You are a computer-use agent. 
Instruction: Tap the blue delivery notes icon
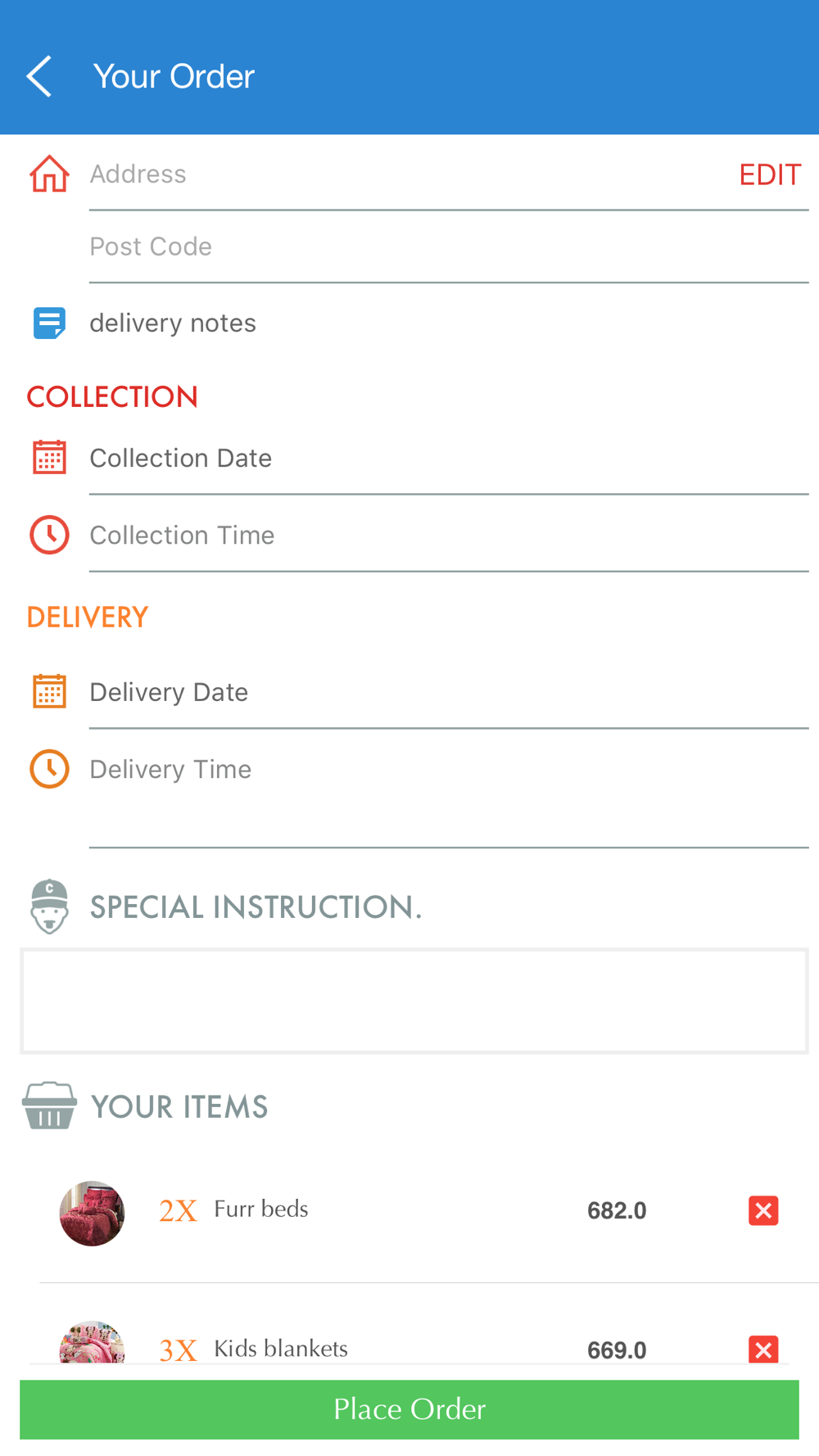pos(49,323)
